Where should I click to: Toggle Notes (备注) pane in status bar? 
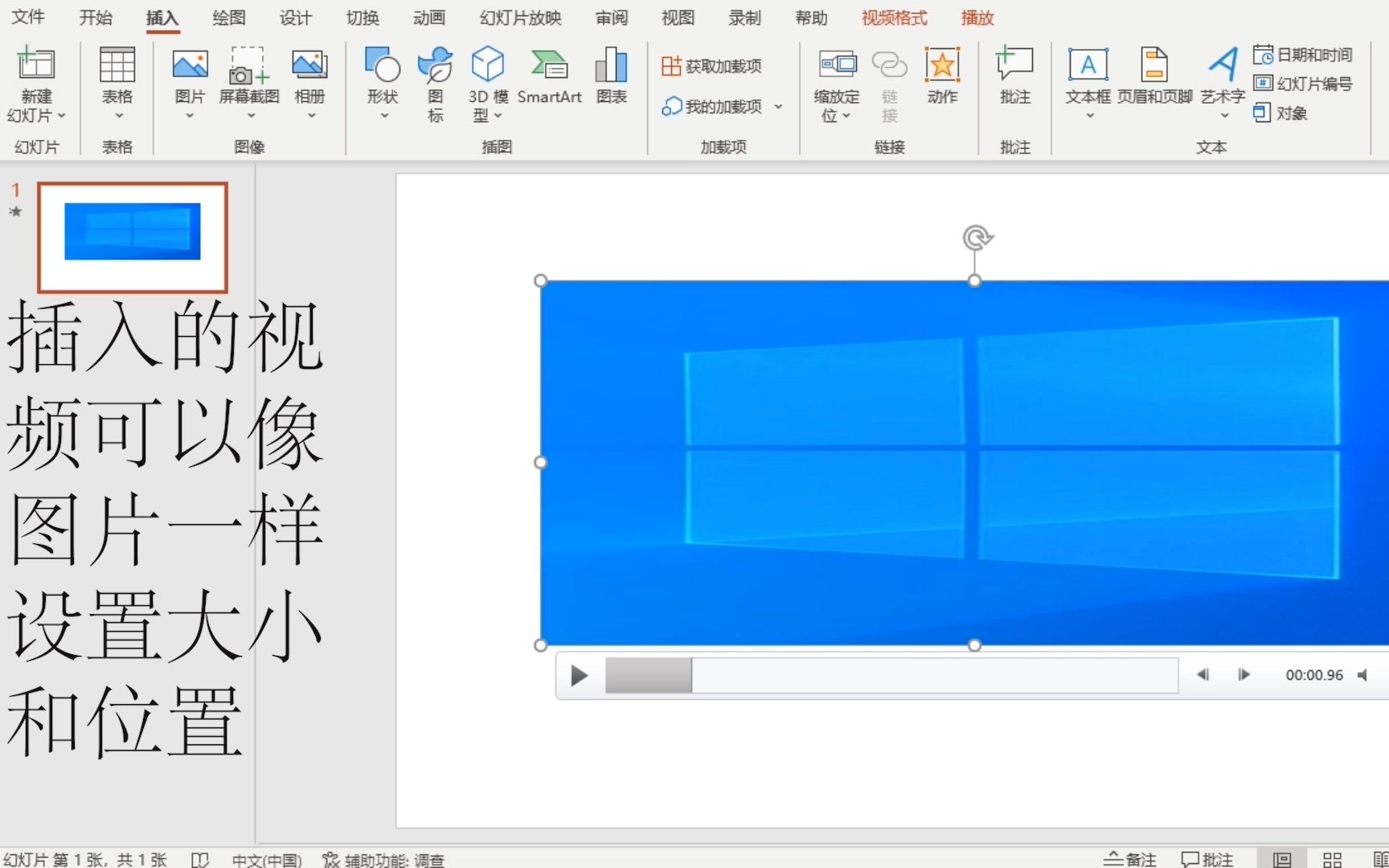1130,859
